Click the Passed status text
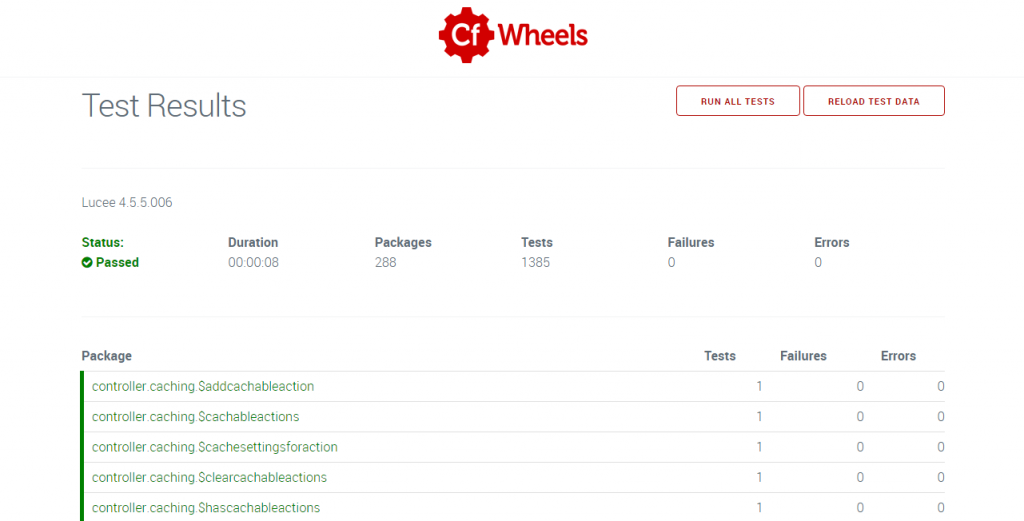Image resolution: width=1024 pixels, height=521 pixels. pos(118,262)
